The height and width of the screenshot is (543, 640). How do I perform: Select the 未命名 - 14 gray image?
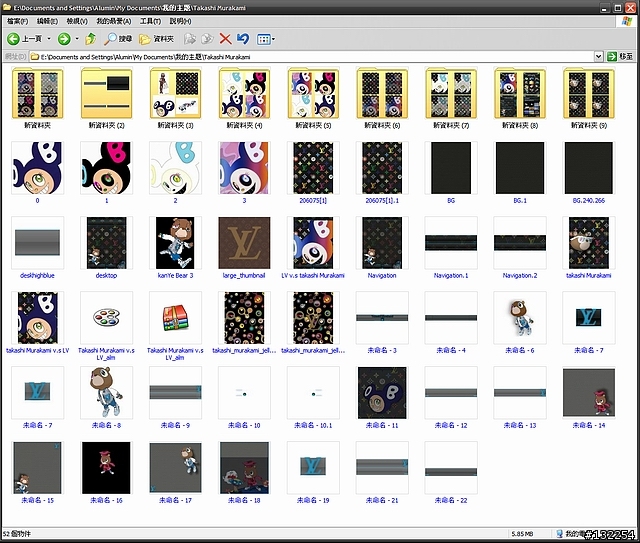tap(589, 392)
